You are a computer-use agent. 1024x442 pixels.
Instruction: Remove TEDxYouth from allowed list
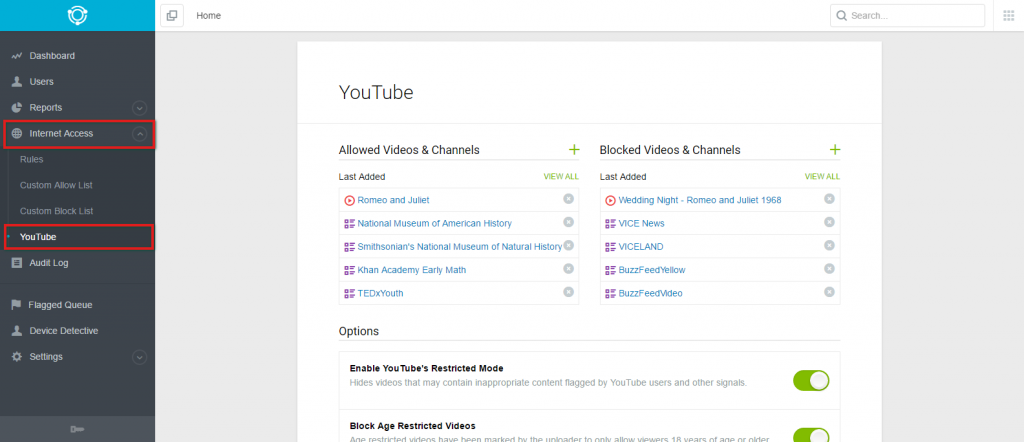click(x=568, y=292)
